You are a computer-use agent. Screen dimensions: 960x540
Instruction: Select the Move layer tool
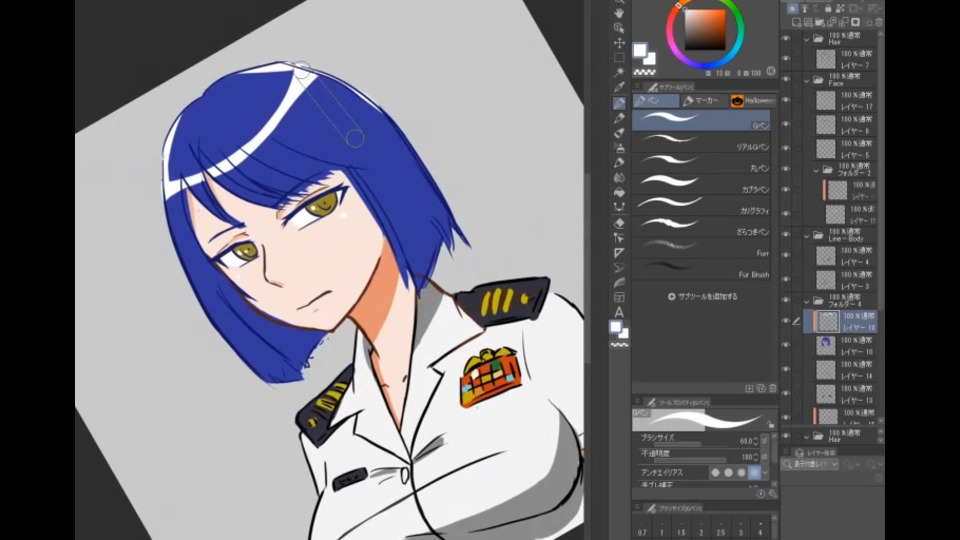click(619, 43)
